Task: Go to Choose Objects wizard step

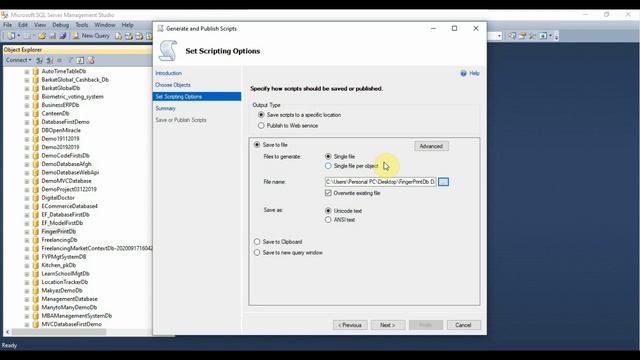Action: (x=173, y=85)
